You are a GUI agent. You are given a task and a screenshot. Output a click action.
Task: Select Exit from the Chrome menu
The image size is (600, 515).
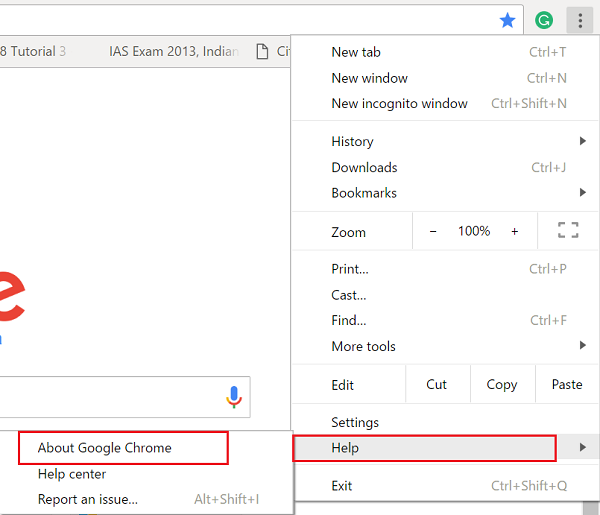pos(445,486)
